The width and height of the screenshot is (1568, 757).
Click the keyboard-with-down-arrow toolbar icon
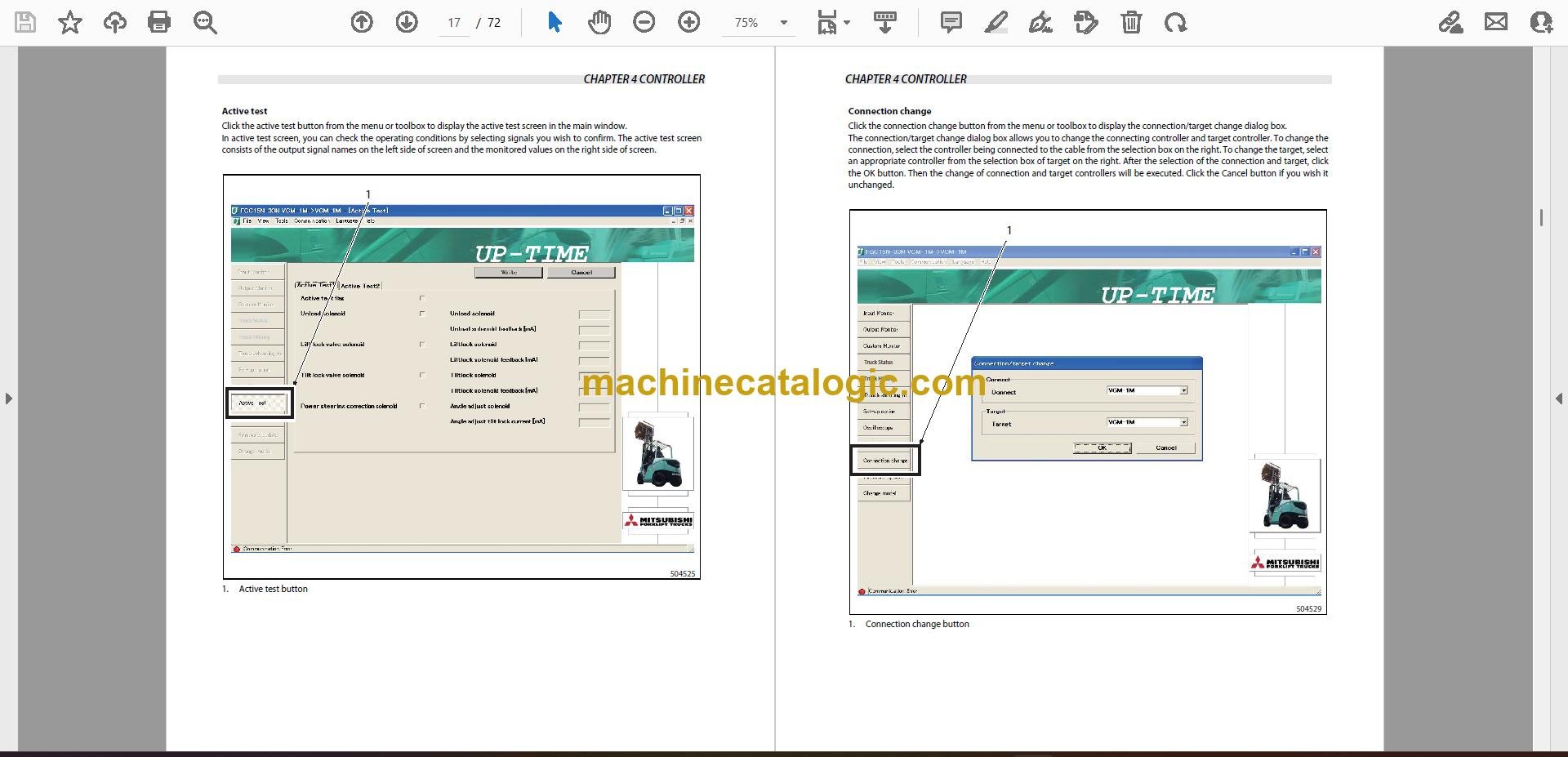[x=885, y=22]
